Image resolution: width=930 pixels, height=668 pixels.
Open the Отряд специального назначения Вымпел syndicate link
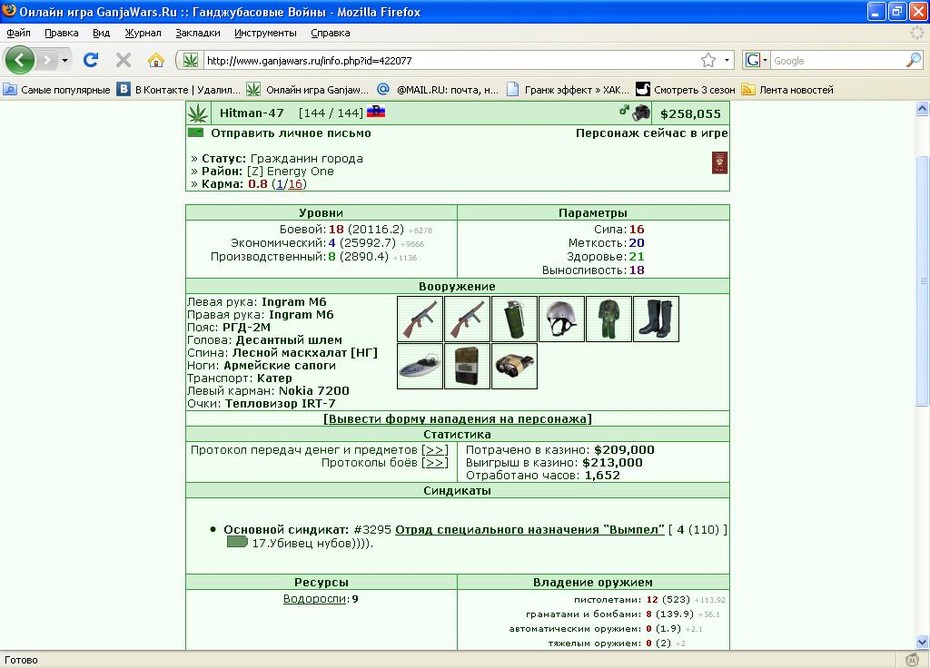530,529
